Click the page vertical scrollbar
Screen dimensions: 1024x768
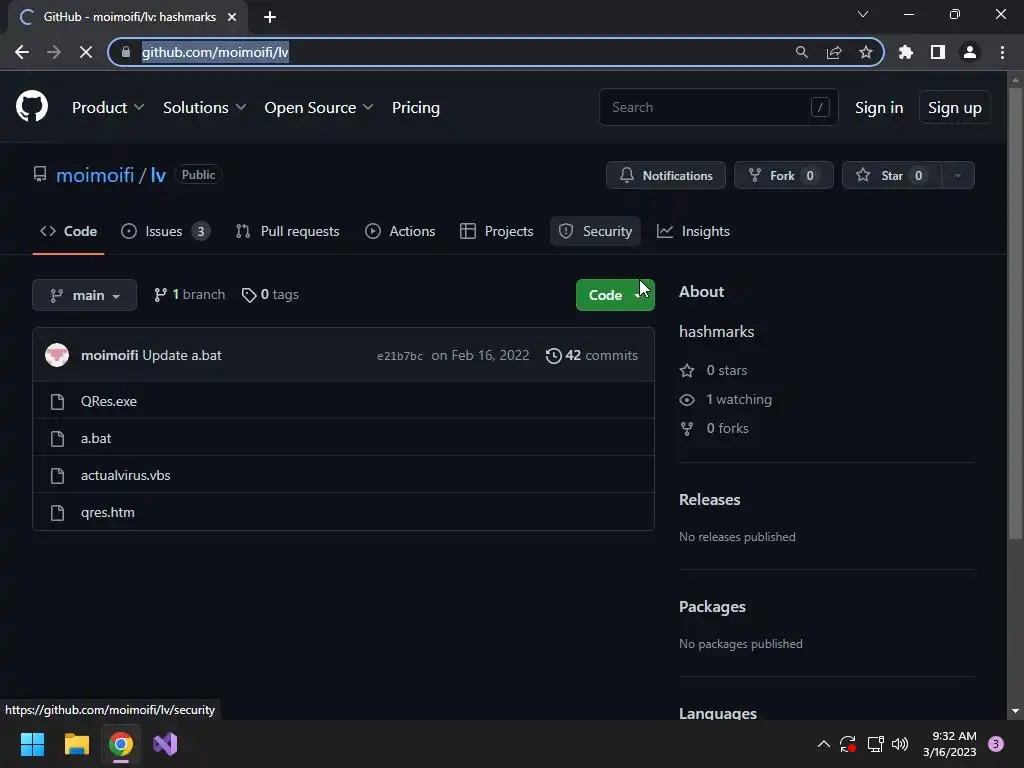point(1015,313)
